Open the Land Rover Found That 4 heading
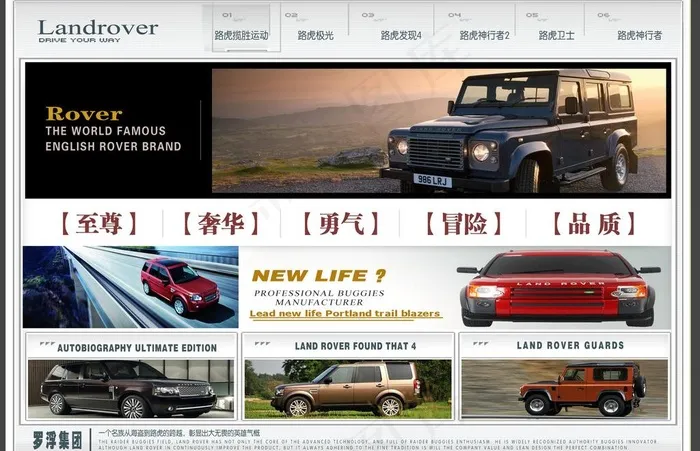Viewport: 700px width, 451px height. click(355, 346)
